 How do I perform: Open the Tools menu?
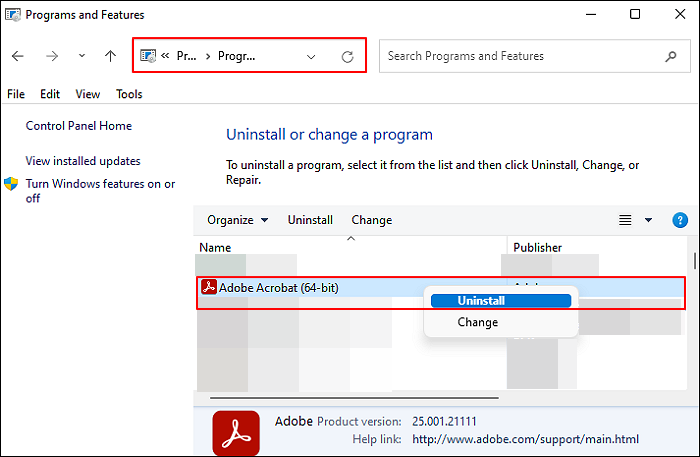129,94
